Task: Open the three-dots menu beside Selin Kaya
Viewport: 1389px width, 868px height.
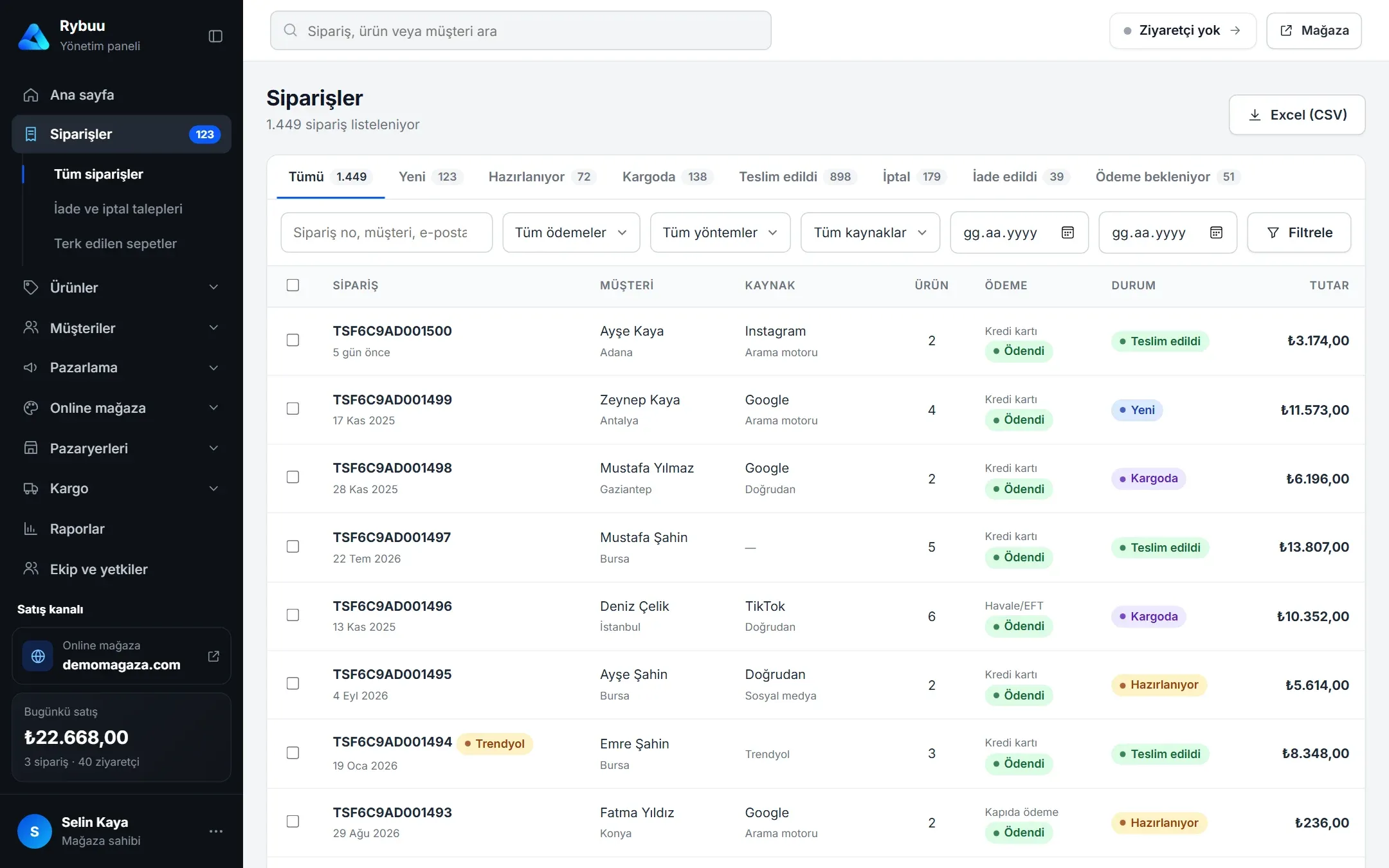Action: (216, 831)
